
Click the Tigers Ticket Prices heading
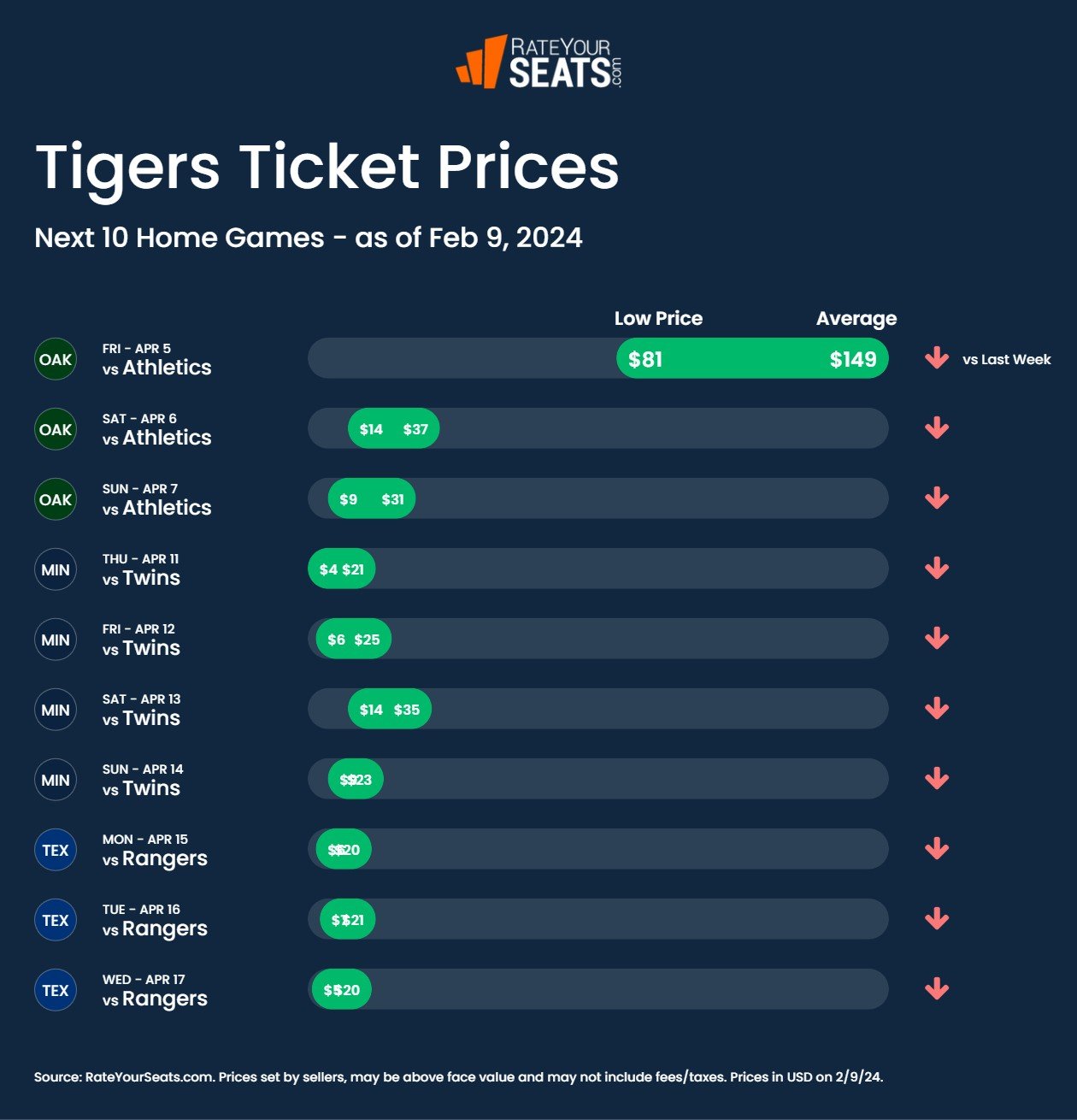(327, 167)
